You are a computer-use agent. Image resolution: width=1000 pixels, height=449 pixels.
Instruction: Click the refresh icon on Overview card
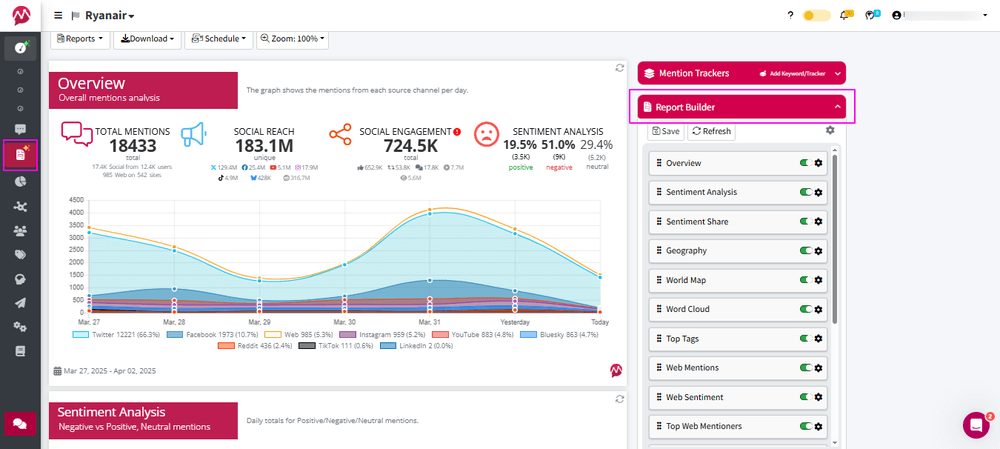pos(619,68)
